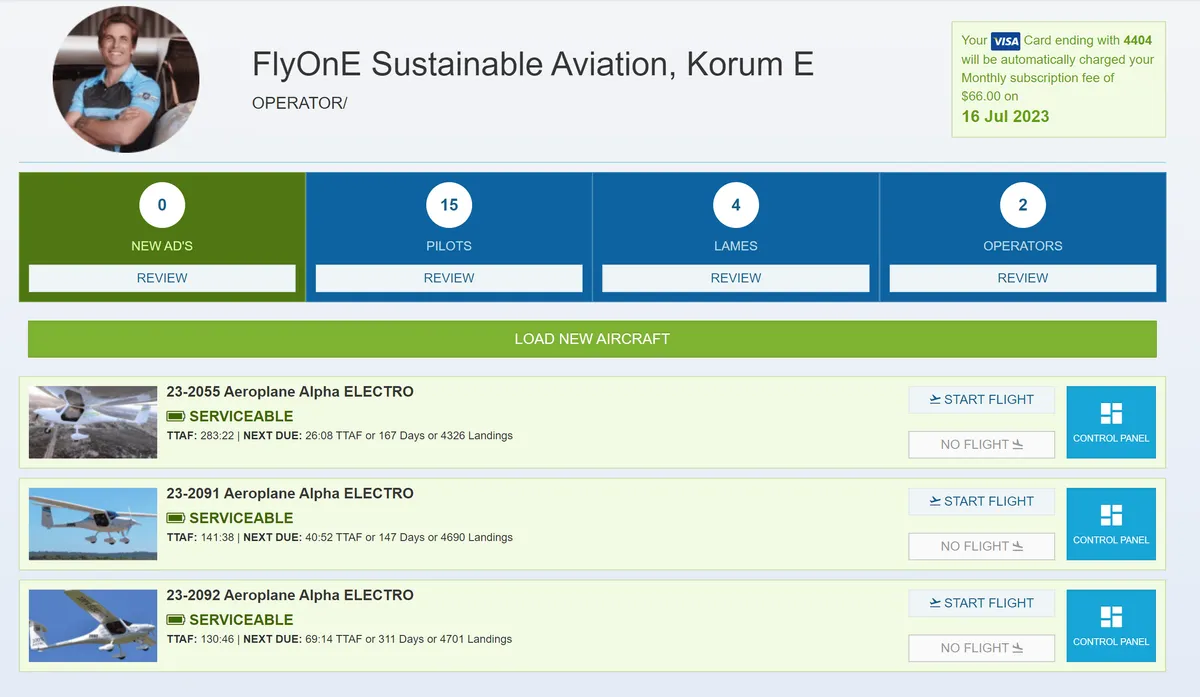The width and height of the screenshot is (1200, 697).
Task: Start flight for aircraft 23-2091
Action: coord(982,502)
